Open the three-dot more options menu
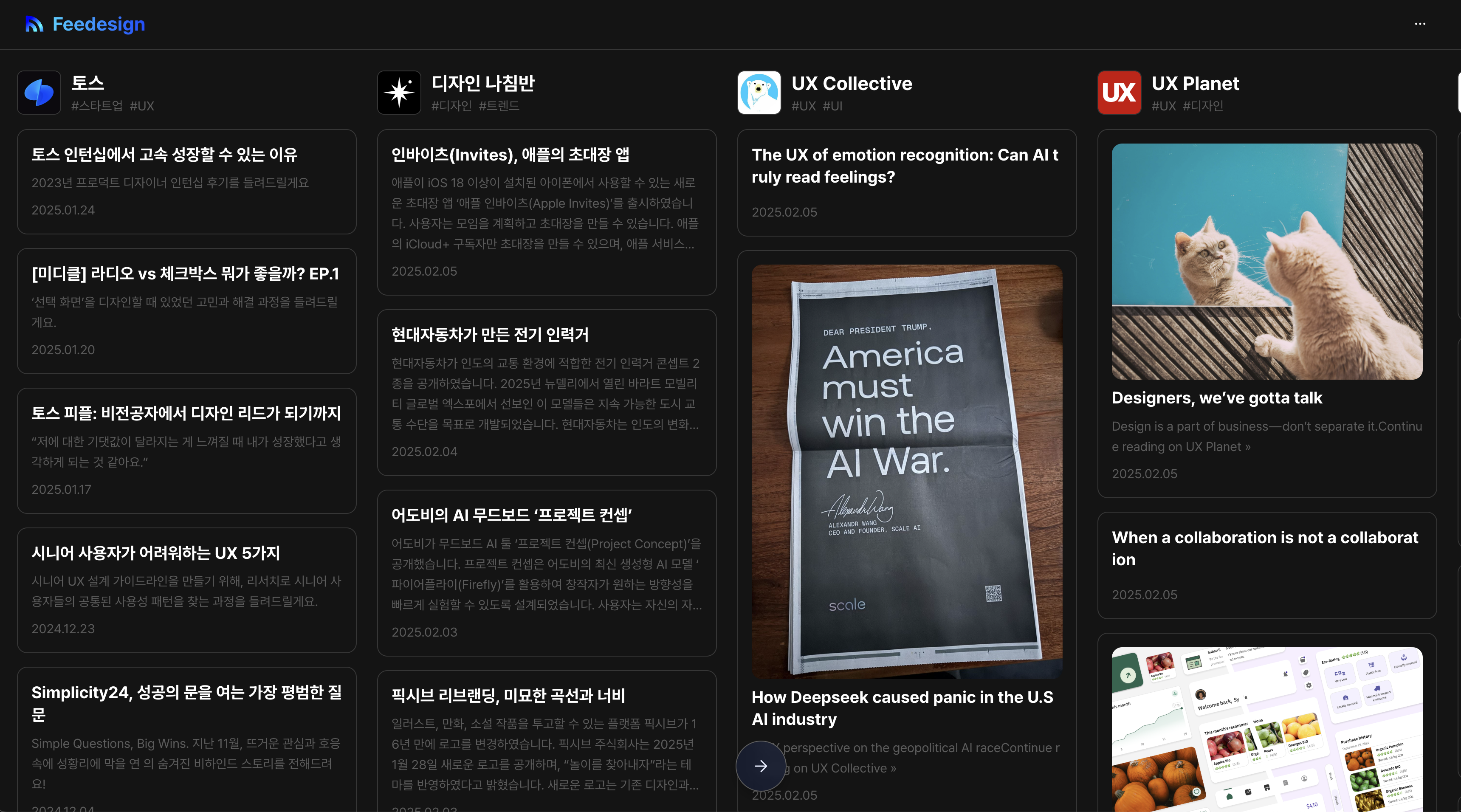The height and width of the screenshot is (812, 1461). pyautogui.click(x=1420, y=24)
